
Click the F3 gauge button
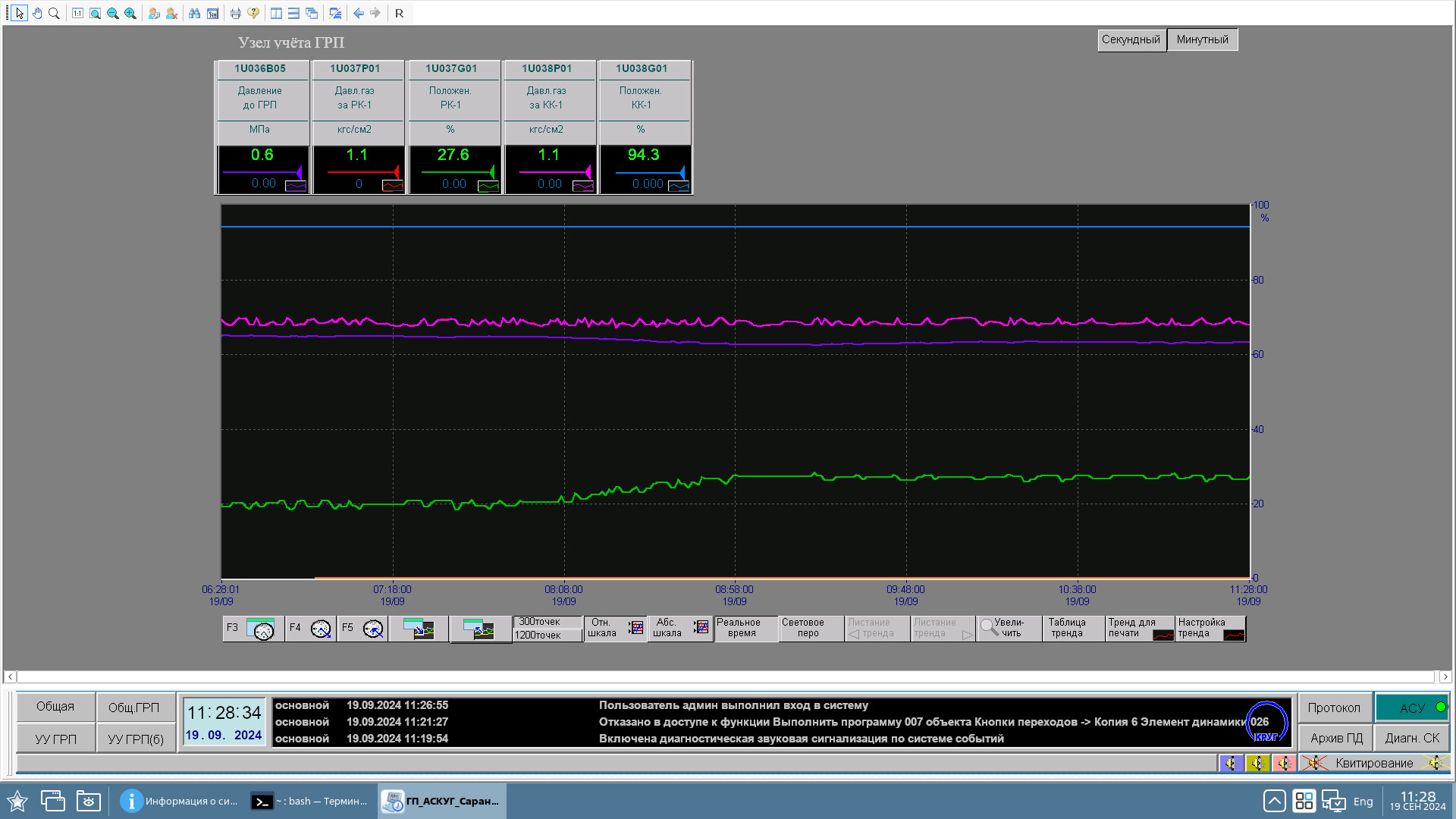tap(253, 629)
